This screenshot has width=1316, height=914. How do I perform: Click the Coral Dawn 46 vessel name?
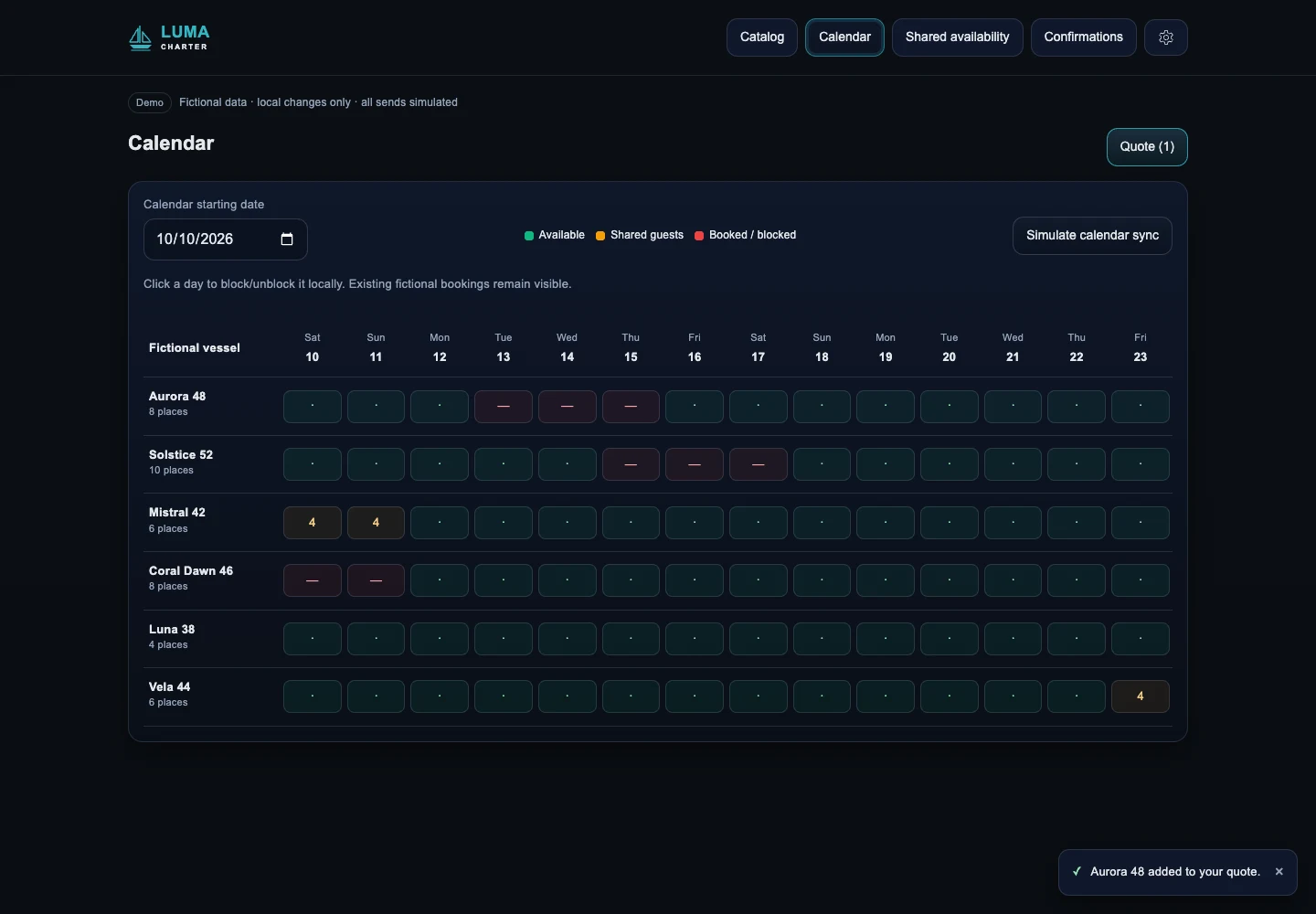[191, 571]
